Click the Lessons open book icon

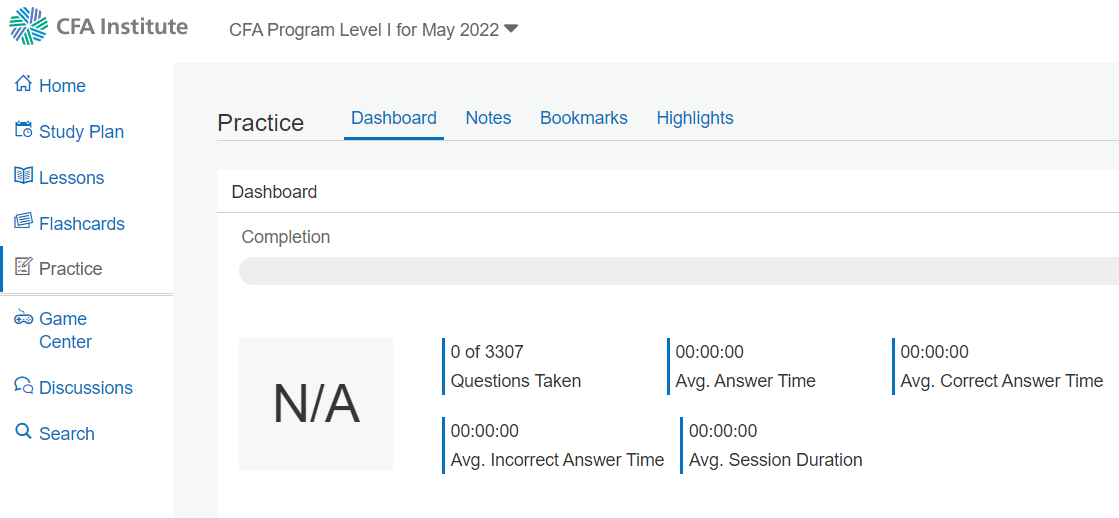[24, 176]
